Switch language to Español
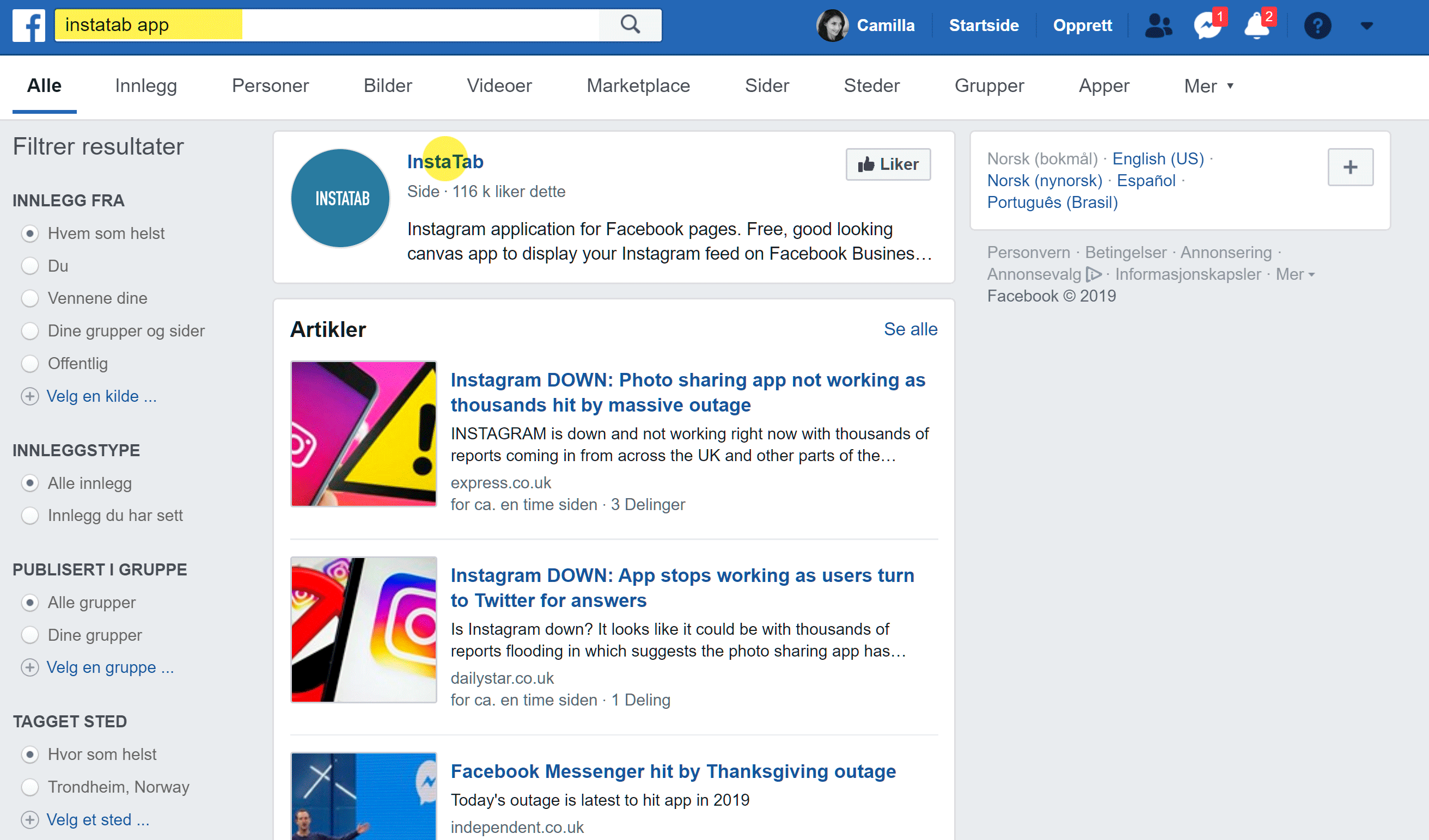The width and height of the screenshot is (1429, 840). click(1146, 181)
